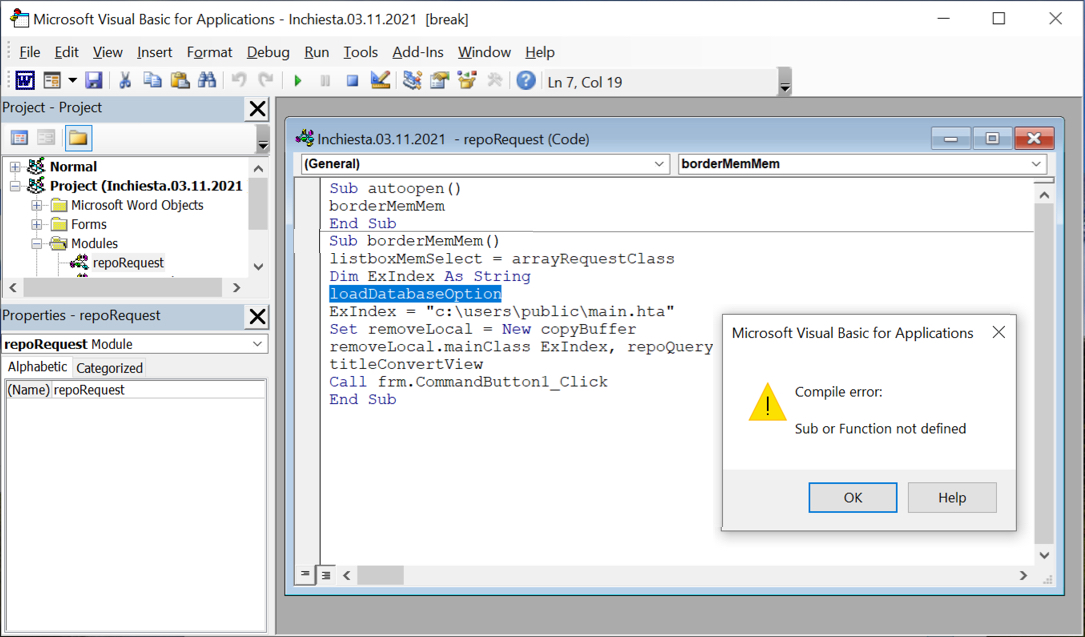The width and height of the screenshot is (1085, 637).
Task: Click the View Object icon in Project panel
Action: click(46, 138)
